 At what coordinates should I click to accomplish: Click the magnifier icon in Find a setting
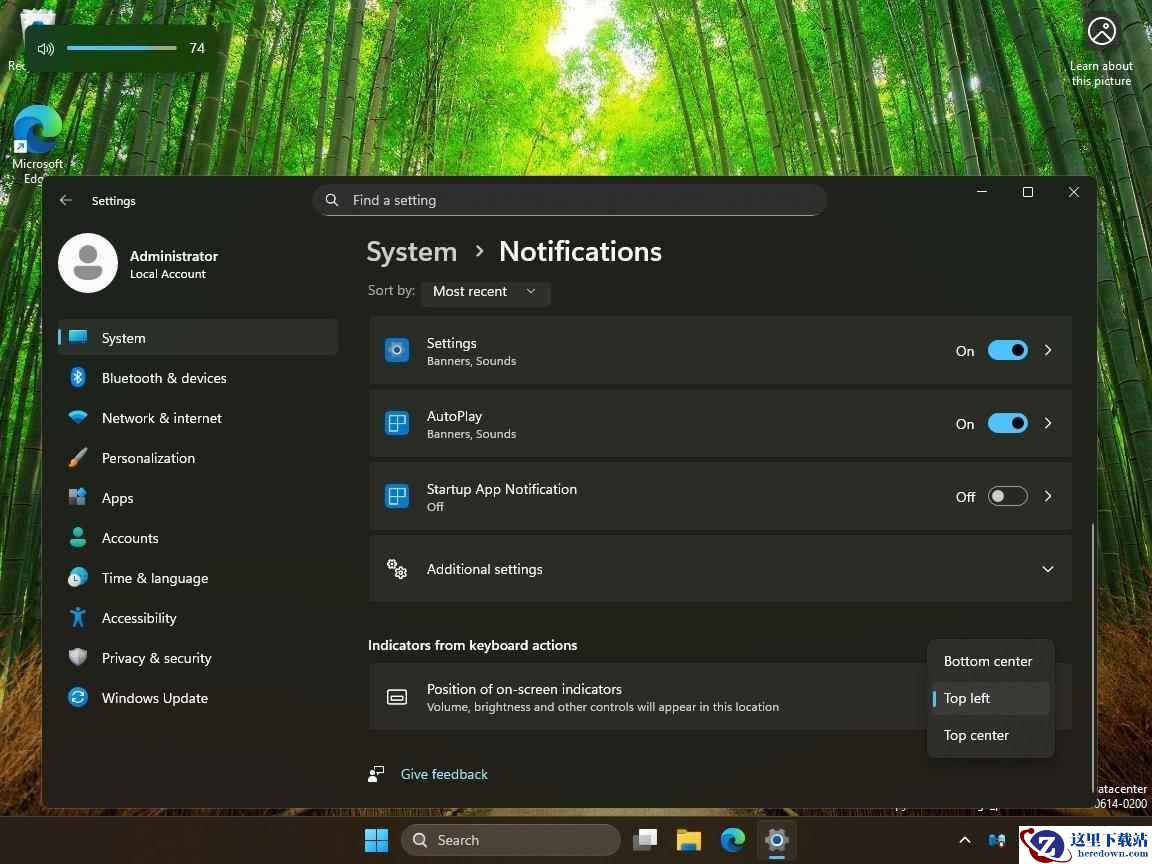coord(332,200)
